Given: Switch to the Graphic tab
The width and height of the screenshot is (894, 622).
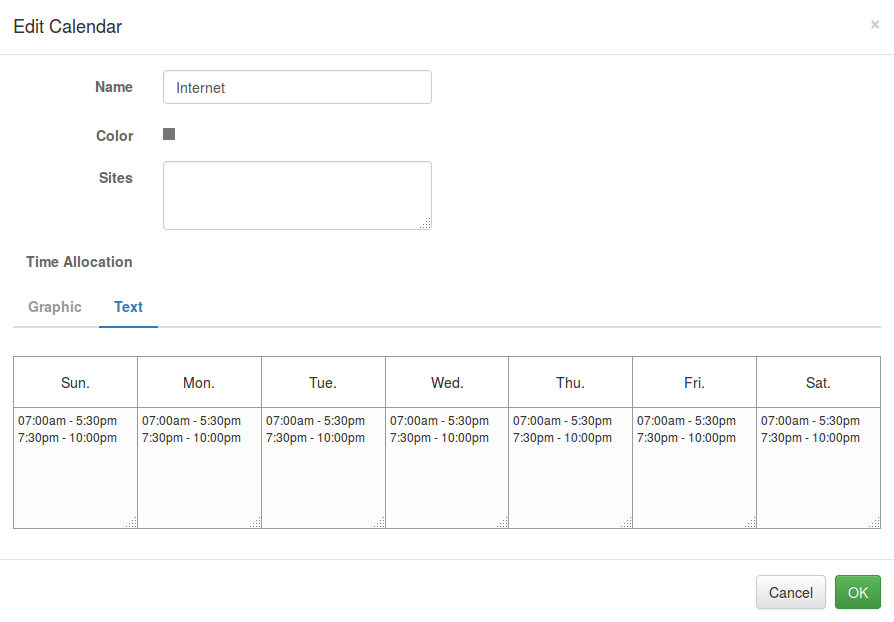Looking at the screenshot, I should tap(55, 307).
